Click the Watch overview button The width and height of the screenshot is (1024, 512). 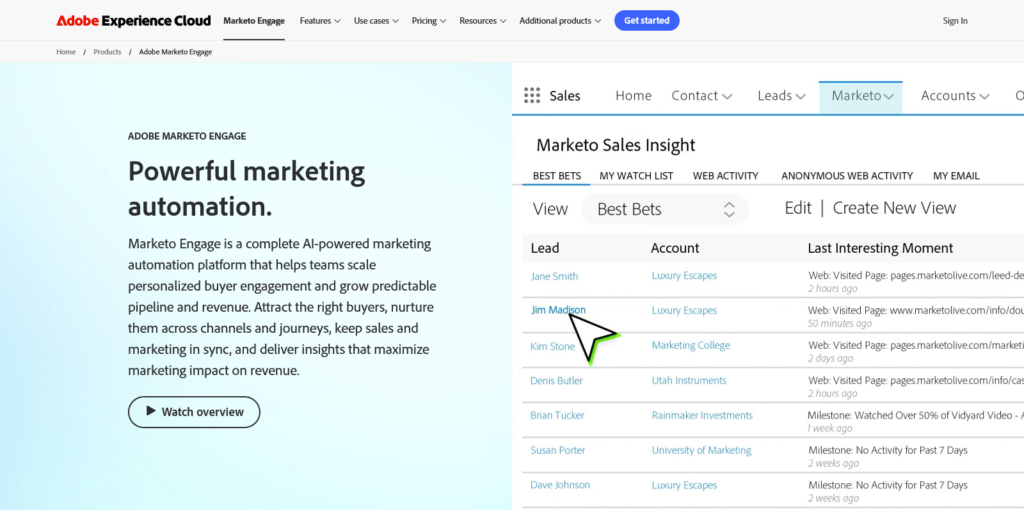pyautogui.click(x=194, y=412)
